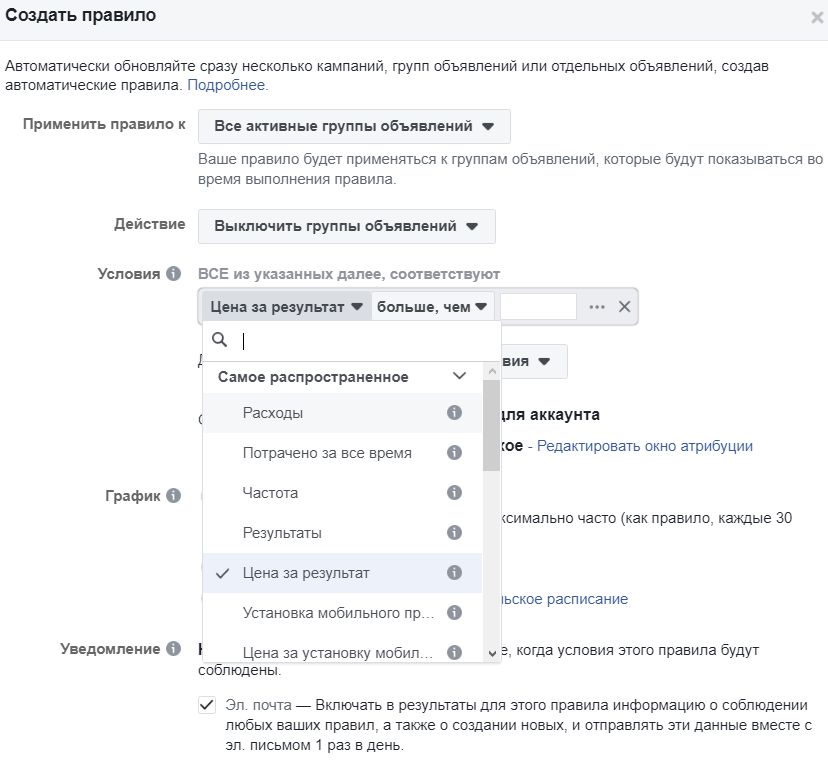Collapse the "Самое распространенное" section

pos(459,376)
